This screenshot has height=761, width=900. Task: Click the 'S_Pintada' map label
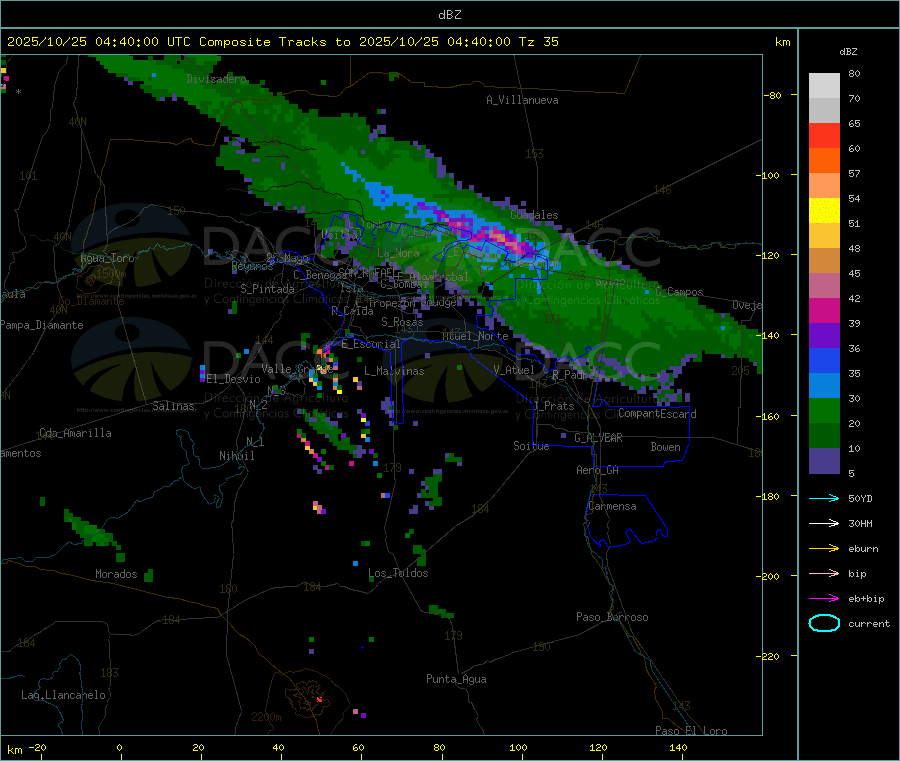pos(267,289)
